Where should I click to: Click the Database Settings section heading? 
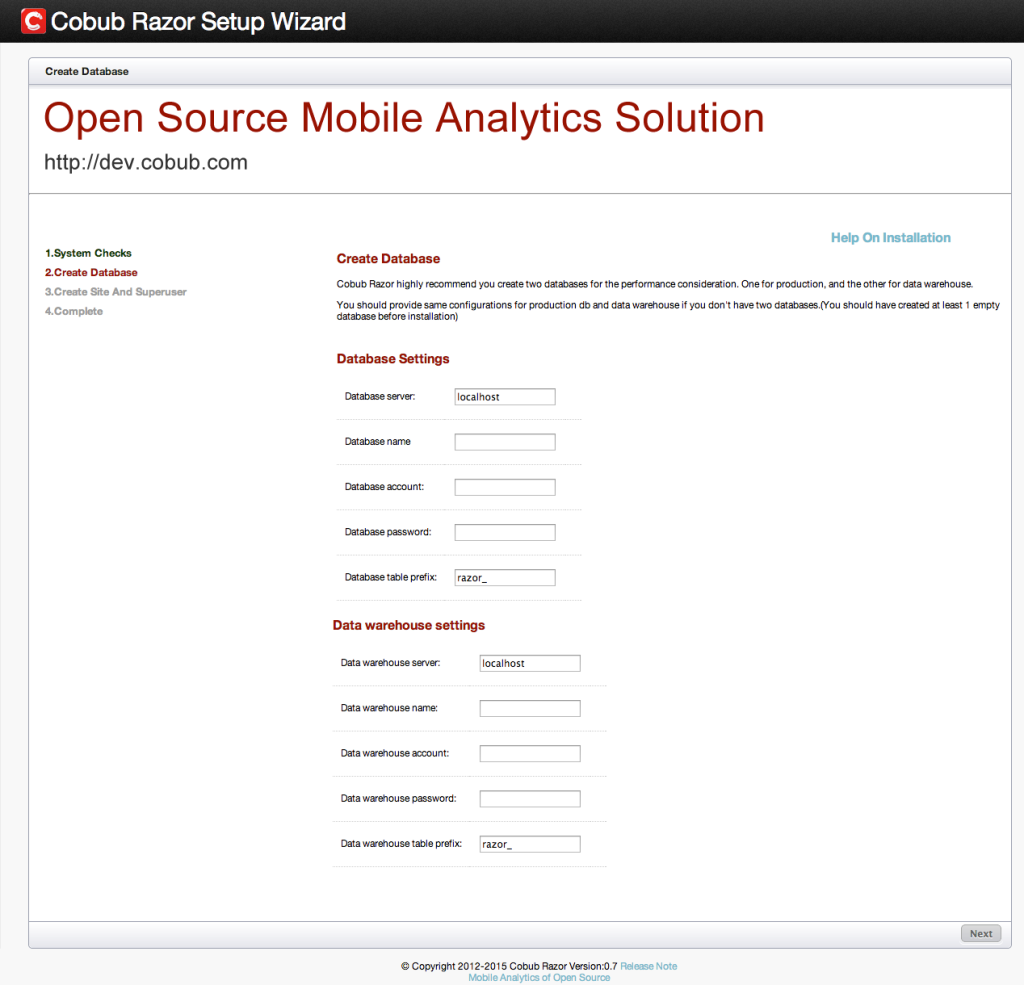click(392, 359)
